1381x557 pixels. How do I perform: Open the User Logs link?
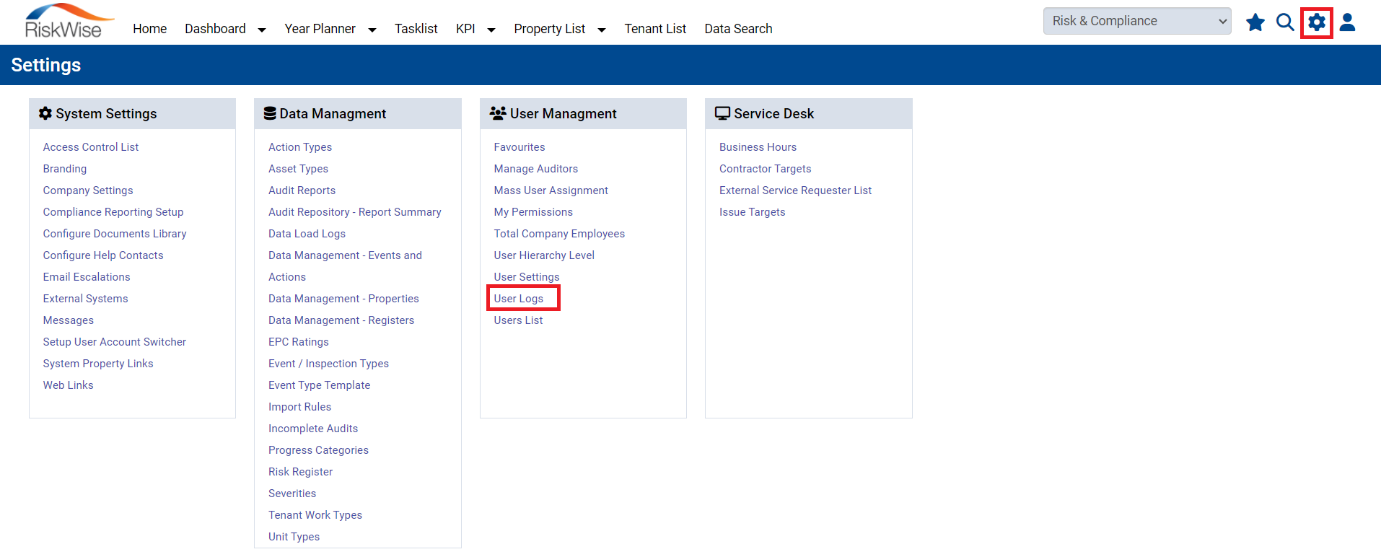pyautogui.click(x=519, y=299)
